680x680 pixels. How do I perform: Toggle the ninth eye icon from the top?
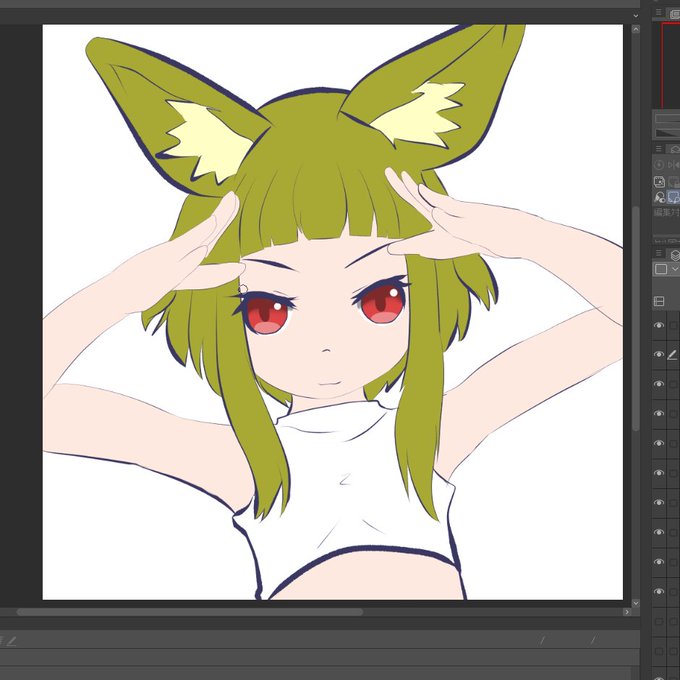coord(659,562)
